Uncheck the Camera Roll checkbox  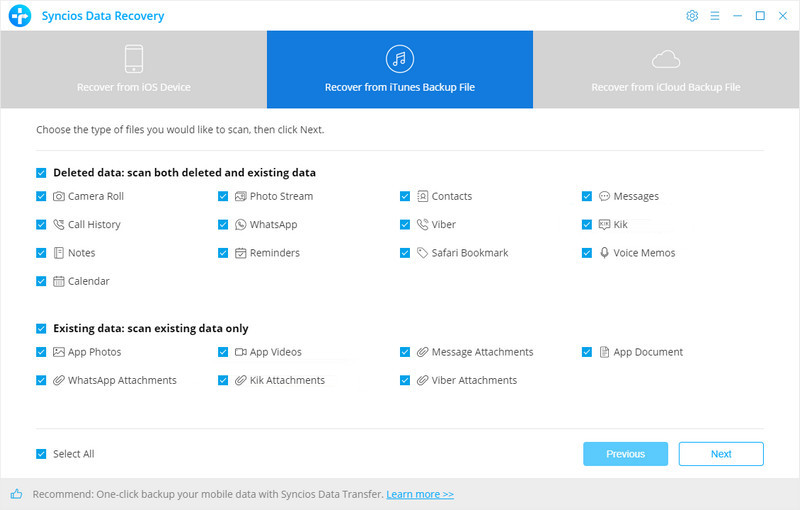(41, 196)
